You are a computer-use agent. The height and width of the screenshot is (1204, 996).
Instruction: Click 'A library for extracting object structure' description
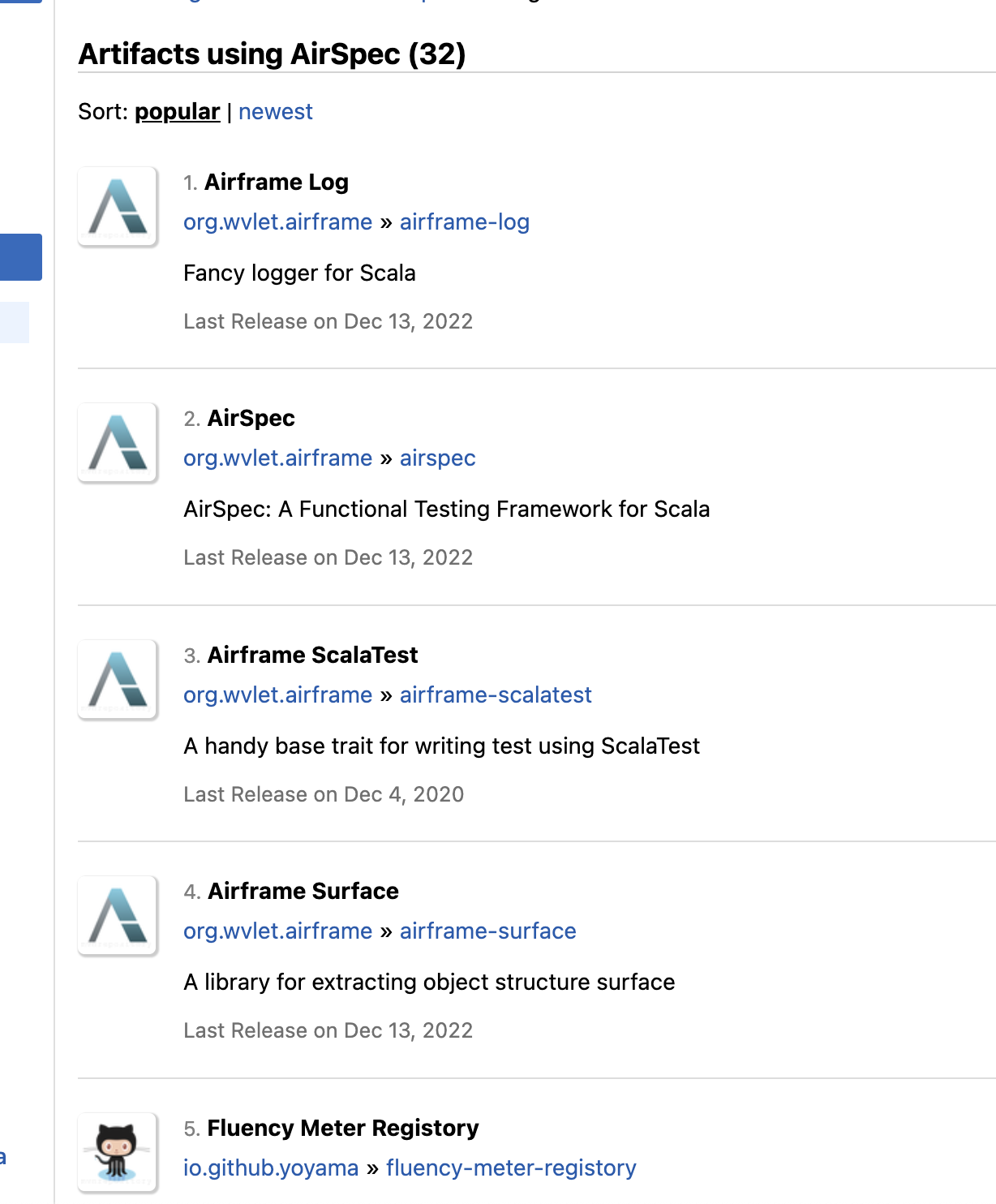tap(429, 982)
